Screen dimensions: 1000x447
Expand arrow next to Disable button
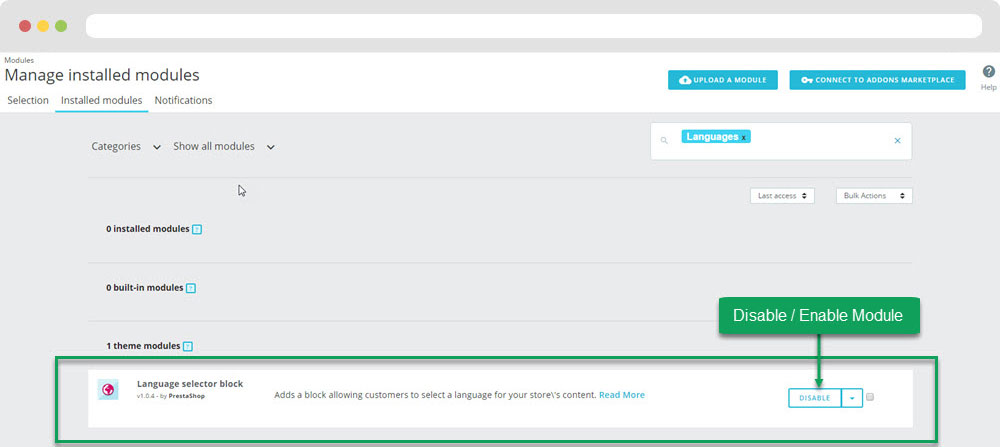tap(852, 398)
